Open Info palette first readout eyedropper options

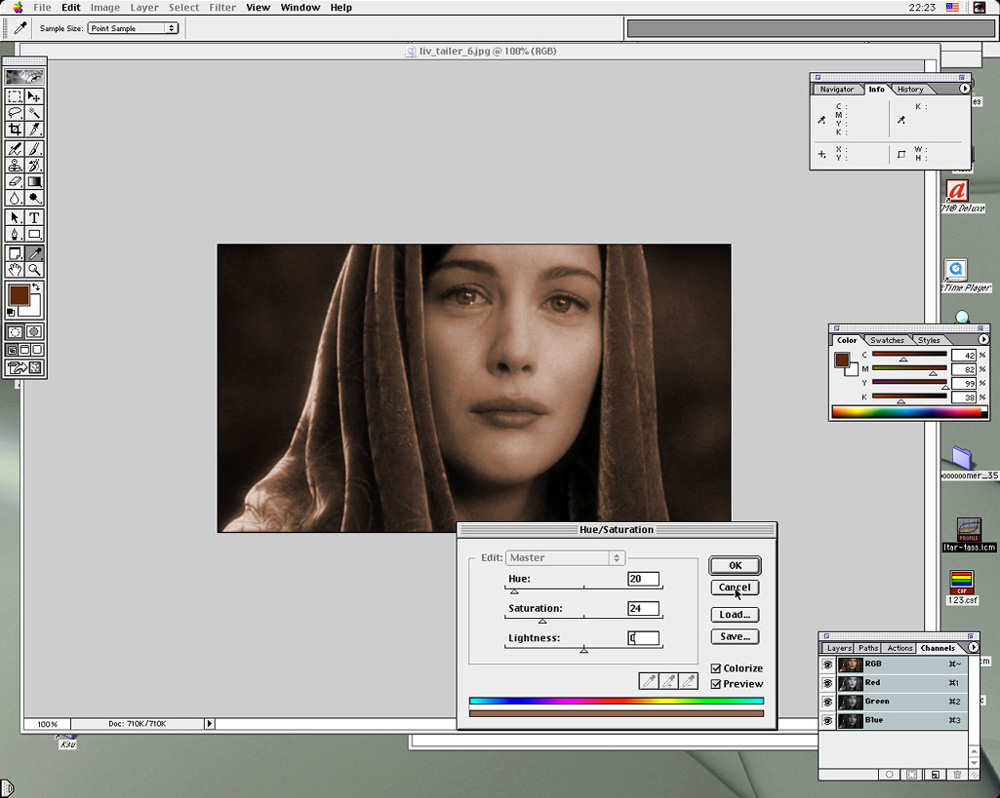821,120
